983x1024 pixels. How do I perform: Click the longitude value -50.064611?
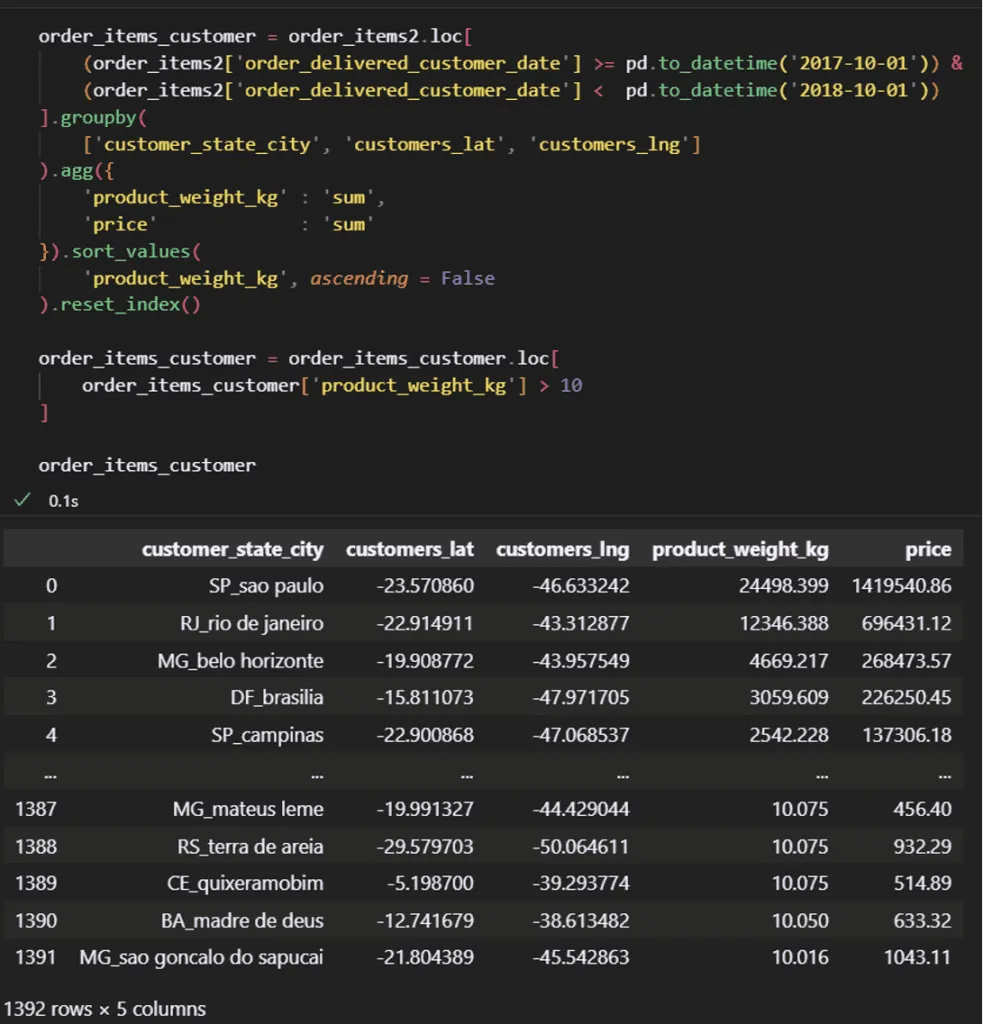[x=581, y=846]
